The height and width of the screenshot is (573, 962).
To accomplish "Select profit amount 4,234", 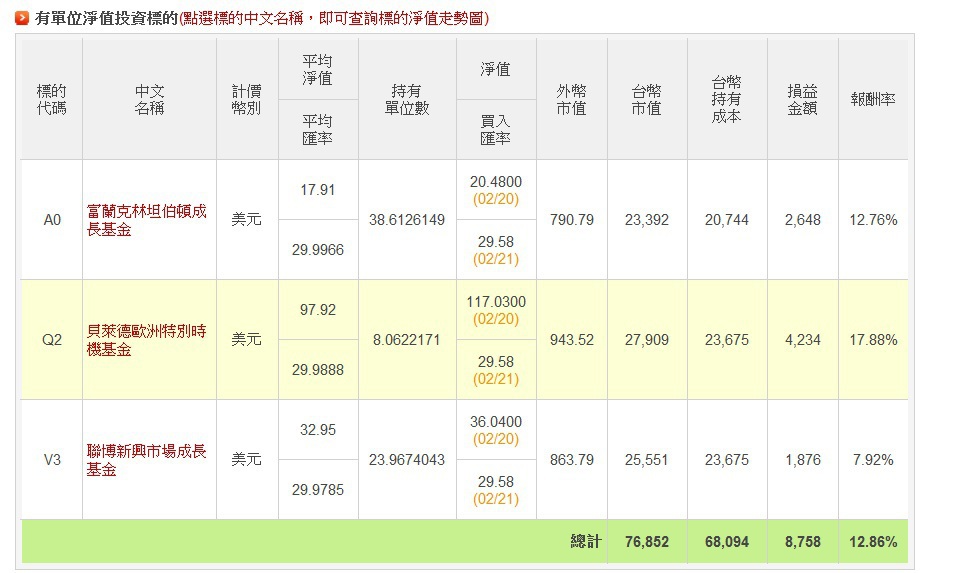I will tap(802, 340).
